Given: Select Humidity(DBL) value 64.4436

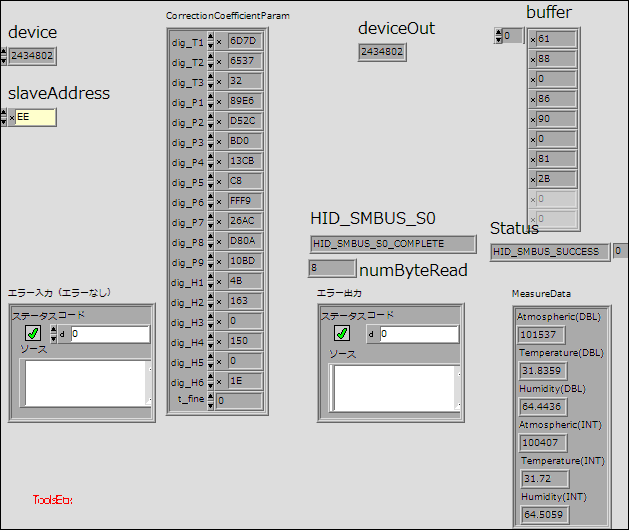Looking at the screenshot, I should pyautogui.click(x=543, y=406).
